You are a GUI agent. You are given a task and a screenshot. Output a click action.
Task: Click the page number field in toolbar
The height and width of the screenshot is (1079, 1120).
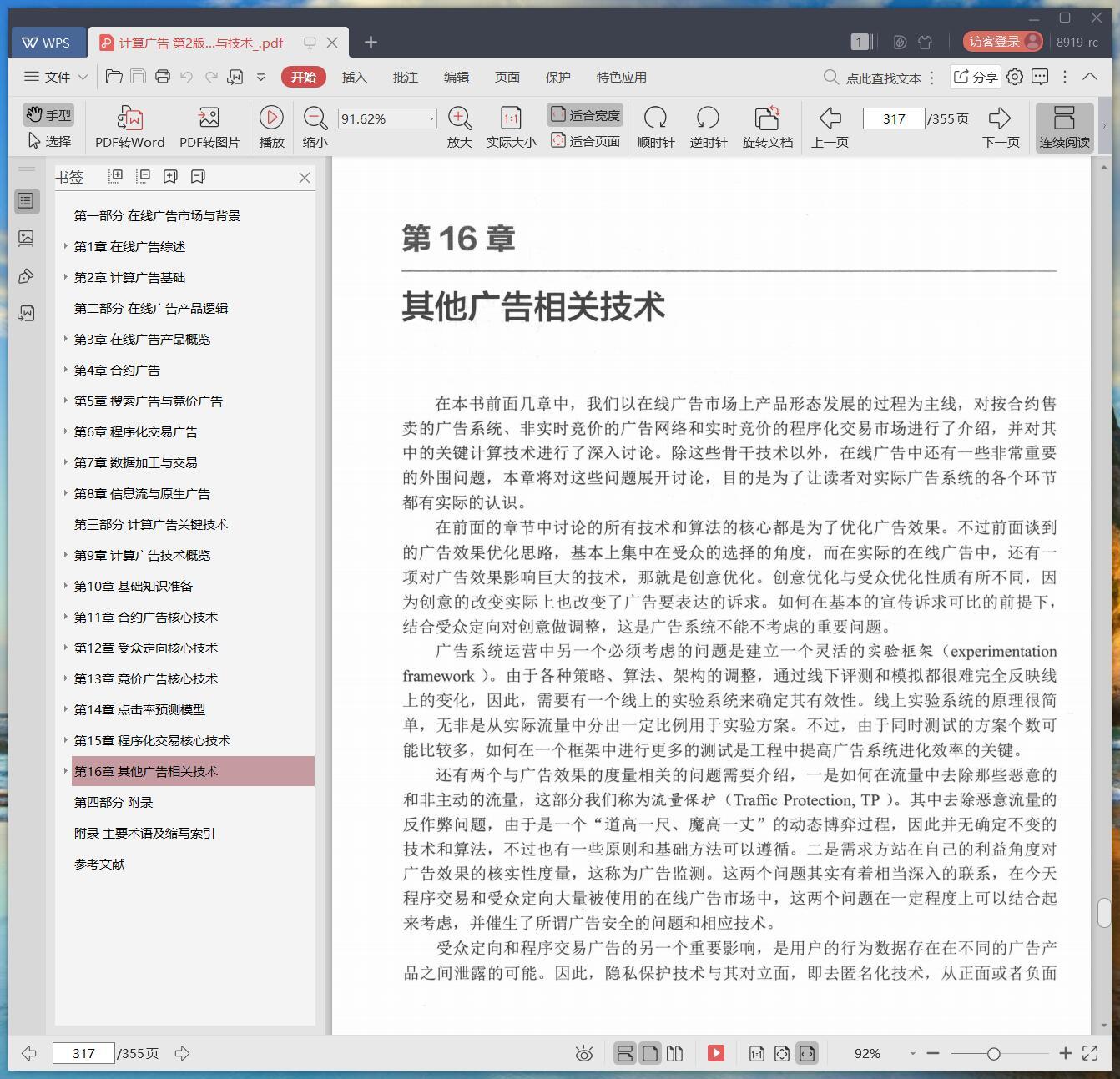(893, 118)
